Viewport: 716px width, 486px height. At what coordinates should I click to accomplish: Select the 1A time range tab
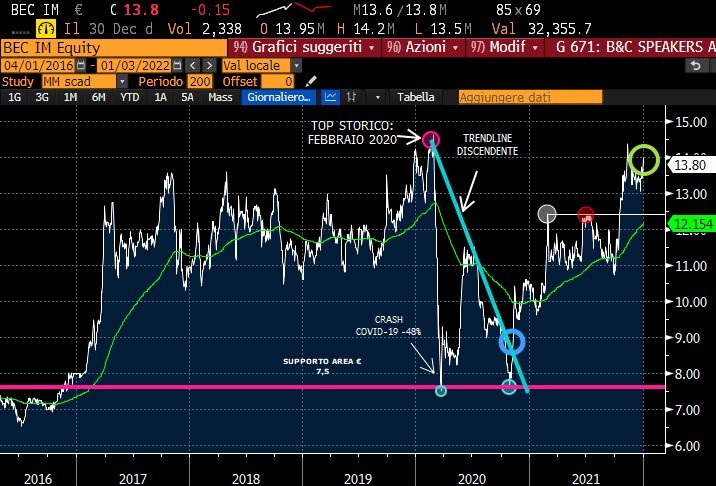tap(160, 97)
